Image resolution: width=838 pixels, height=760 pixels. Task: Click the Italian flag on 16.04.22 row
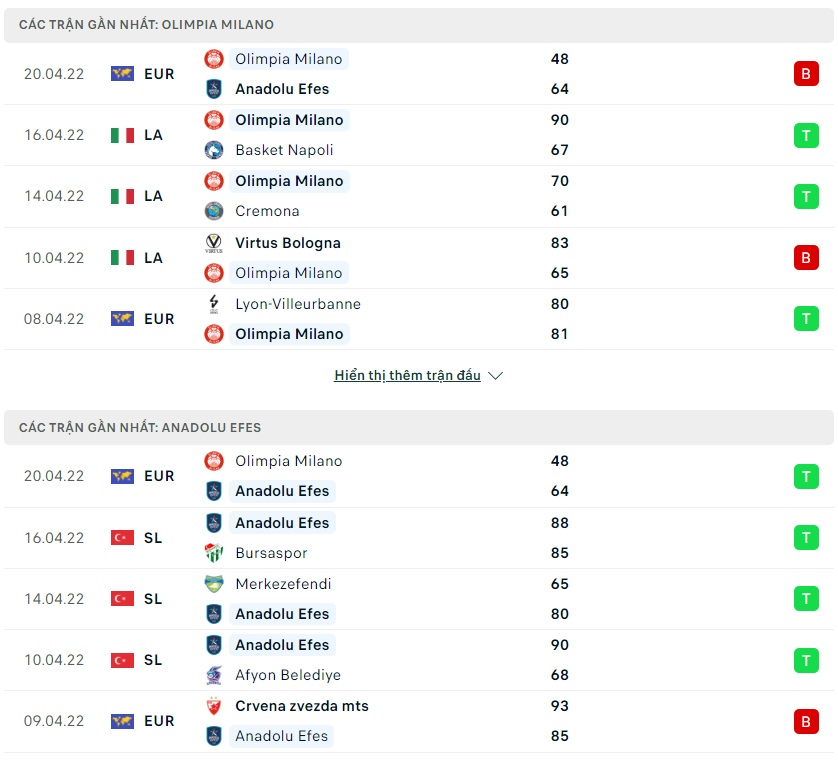[122, 135]
